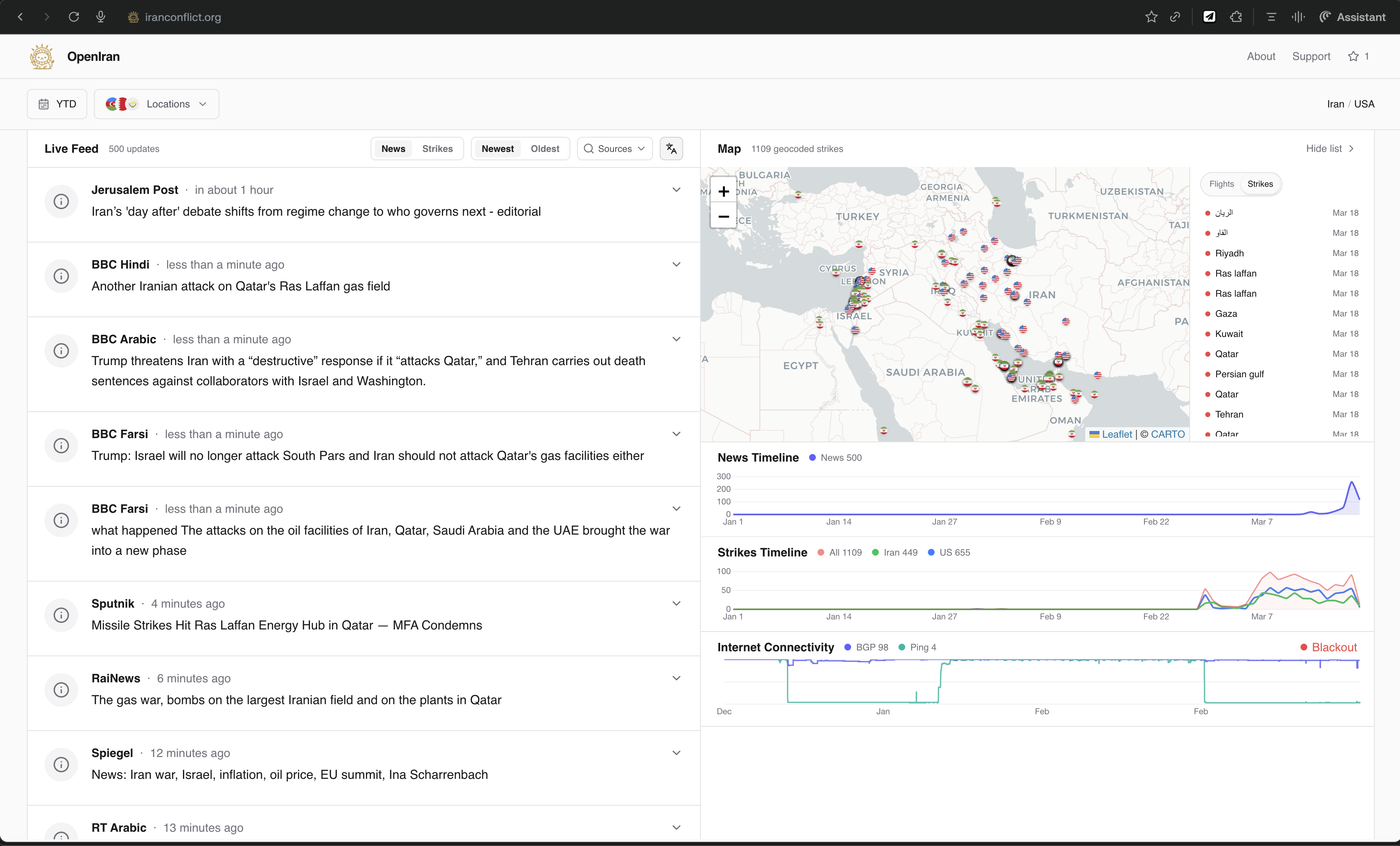The width and height of the screenshot is (1400, 846).
Task: Click the browser microphone icon
Action: coord(101,16)
